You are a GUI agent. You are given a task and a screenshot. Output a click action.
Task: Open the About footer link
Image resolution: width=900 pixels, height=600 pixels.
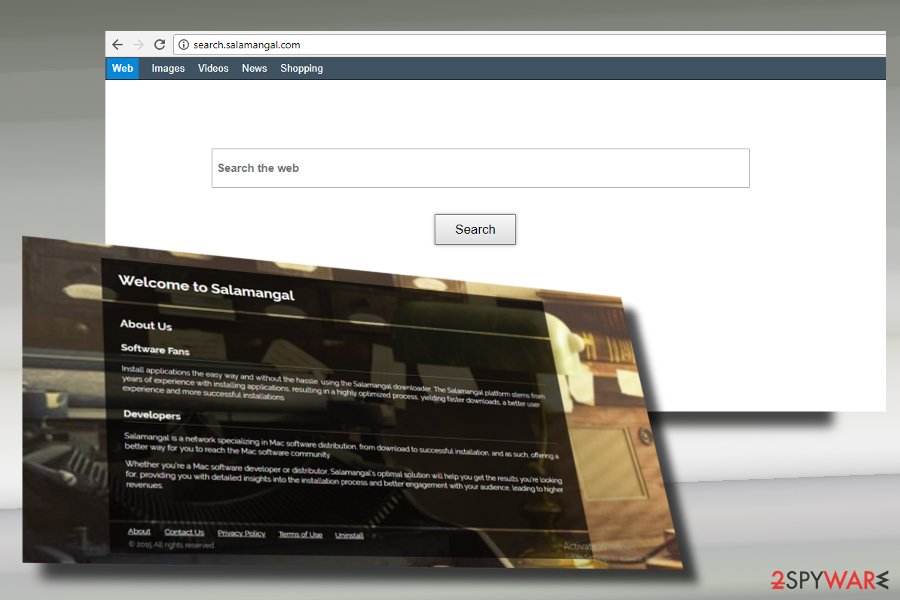pos(139,532)
